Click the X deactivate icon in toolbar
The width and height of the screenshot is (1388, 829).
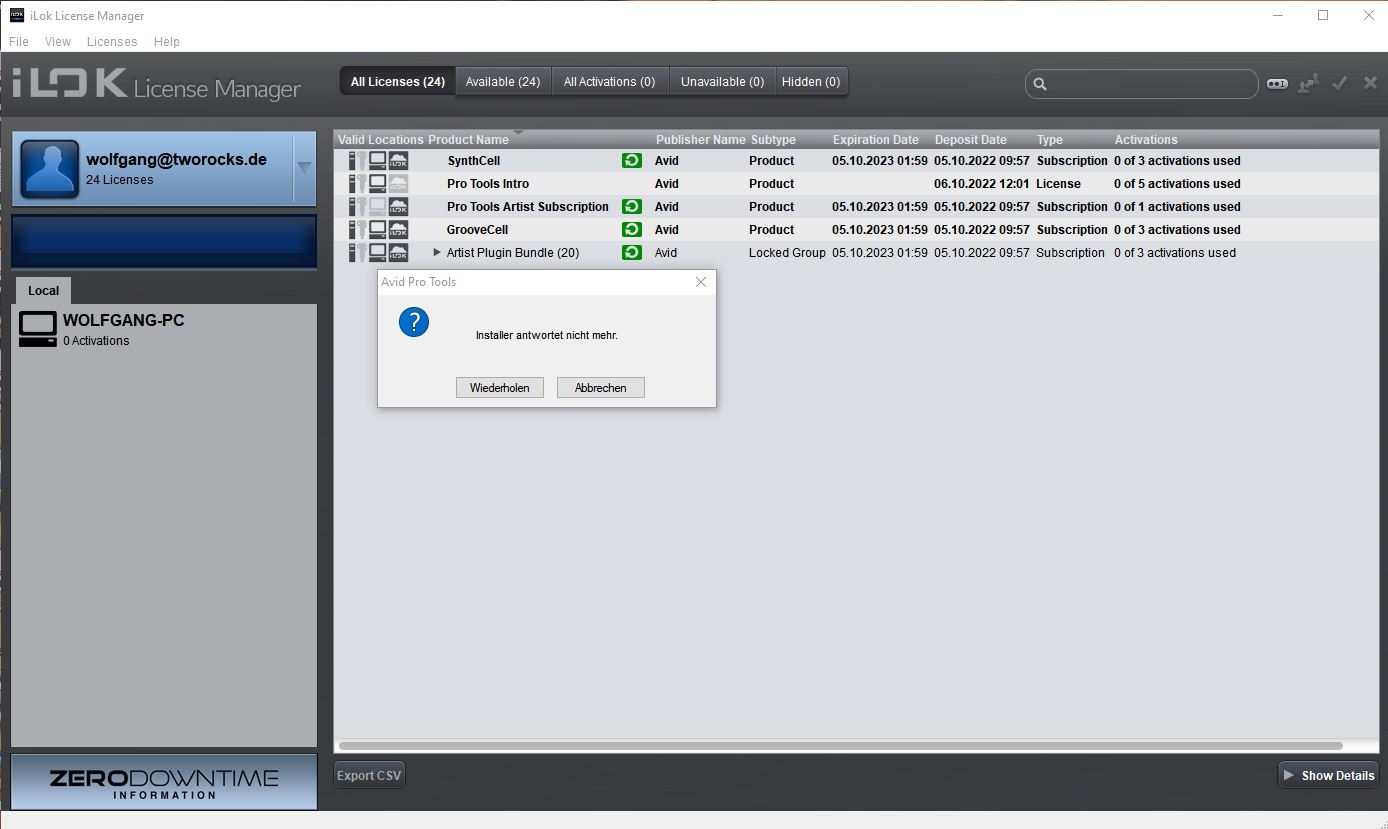click(x=1370, y=83)
